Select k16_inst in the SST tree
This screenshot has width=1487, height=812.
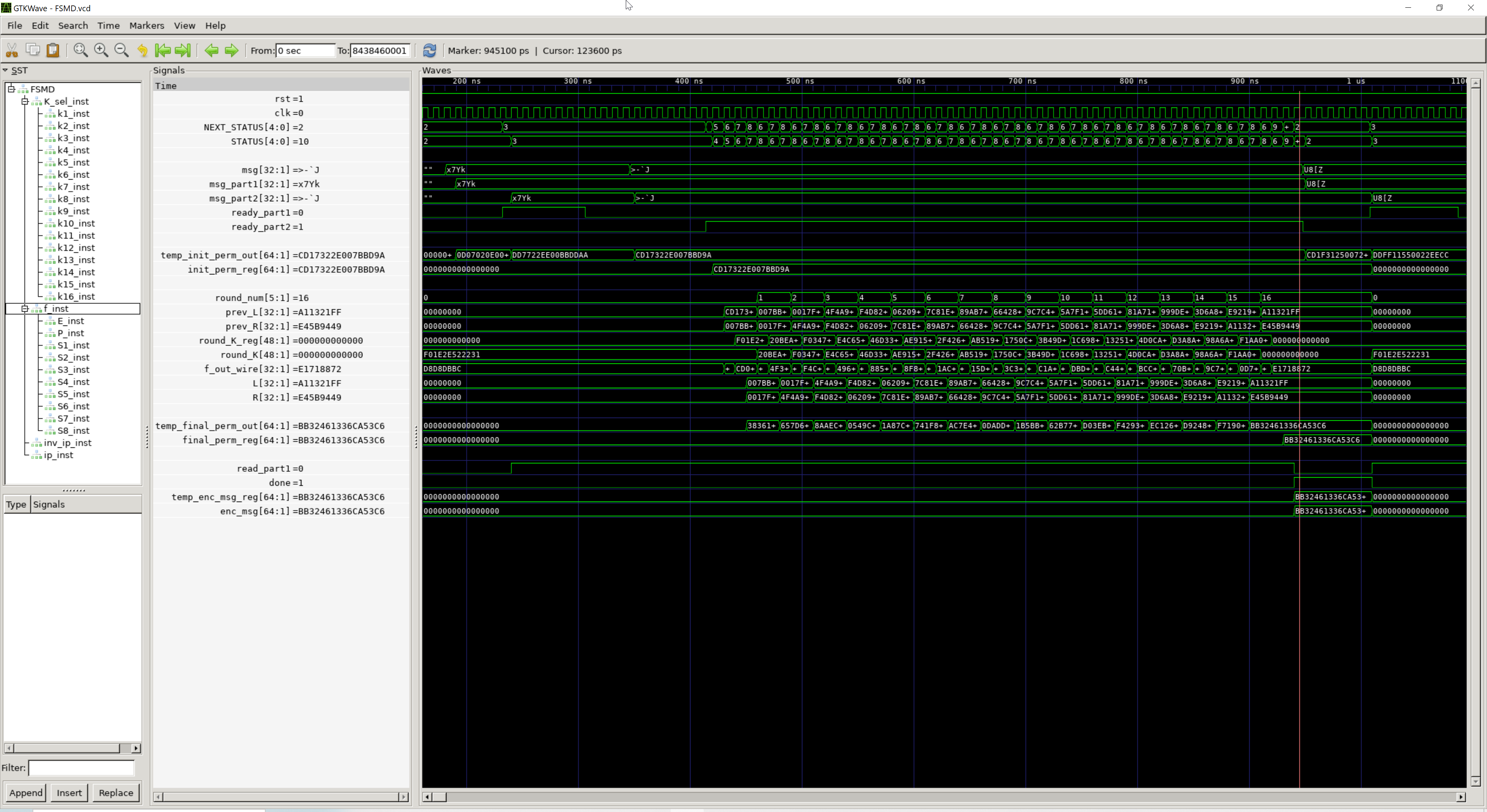76,296
